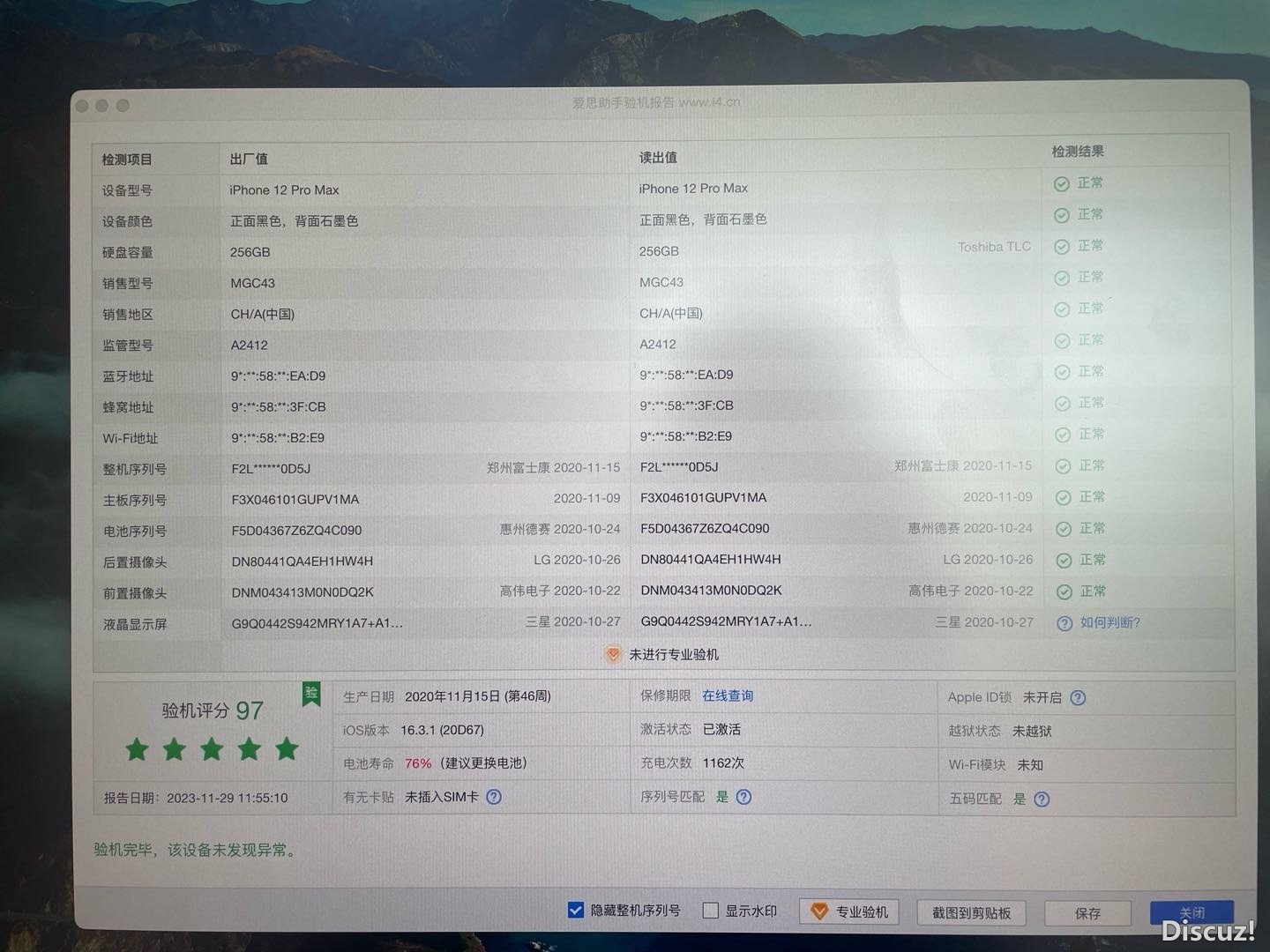This screenshot has width=1270, height=952.
Task: Click the 正常 check icon for 设备型号
Action: pos(1062,184)
